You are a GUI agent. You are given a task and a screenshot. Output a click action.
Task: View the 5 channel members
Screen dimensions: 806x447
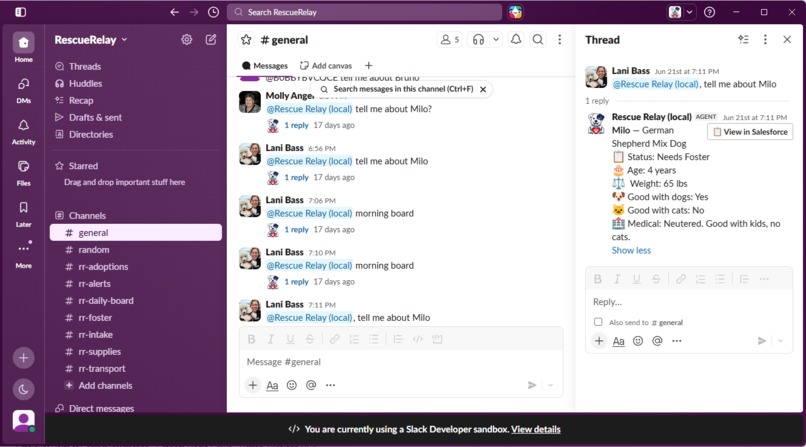coord(450,40)
